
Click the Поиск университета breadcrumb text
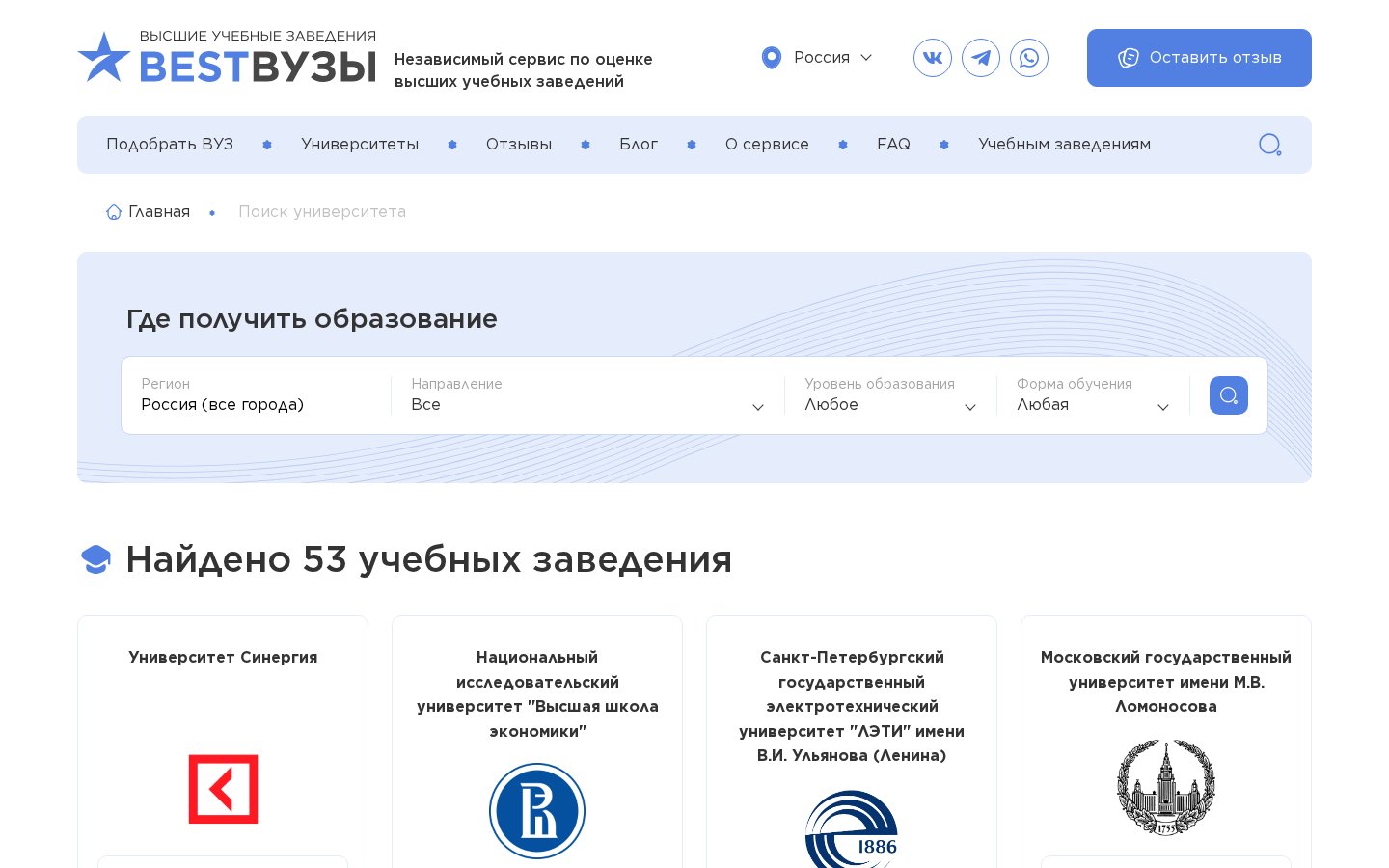(322, 212)
